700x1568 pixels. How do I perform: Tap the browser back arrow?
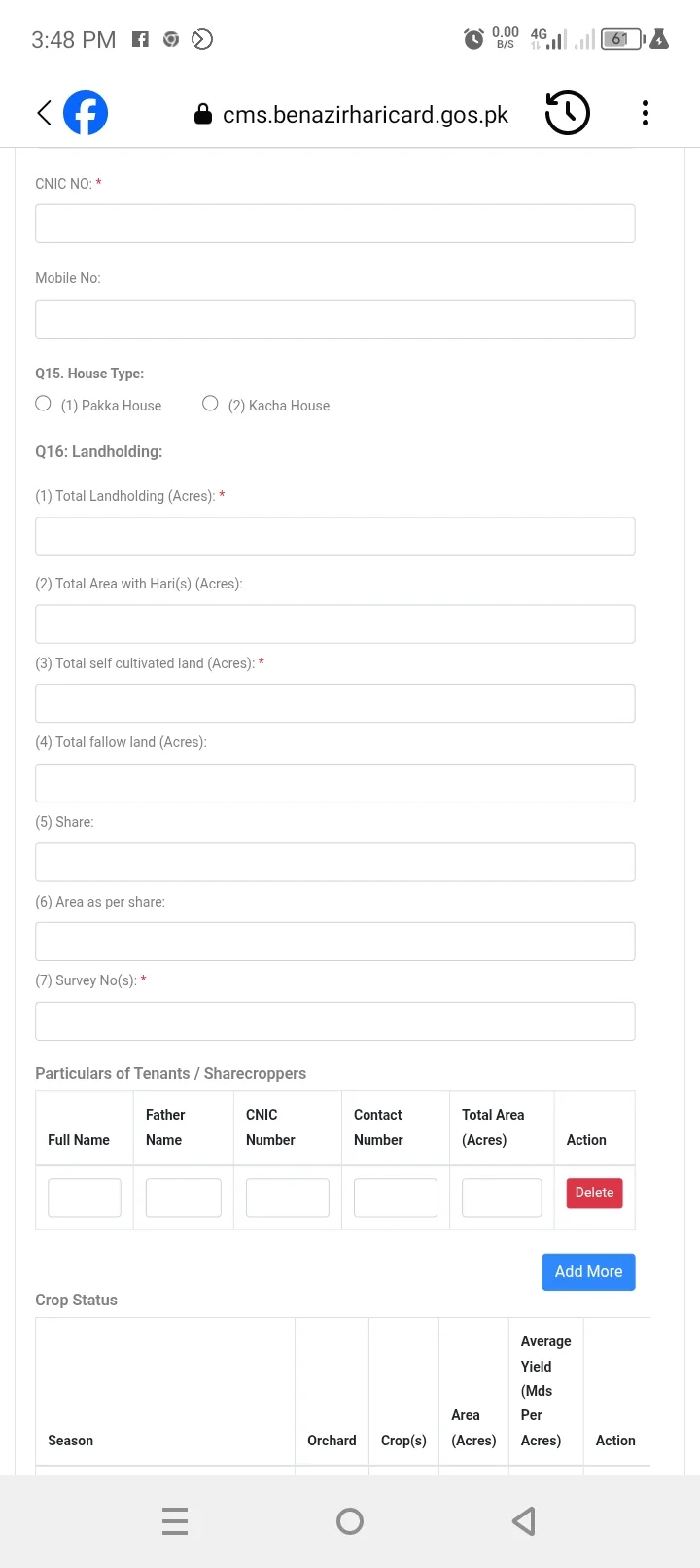44,113
